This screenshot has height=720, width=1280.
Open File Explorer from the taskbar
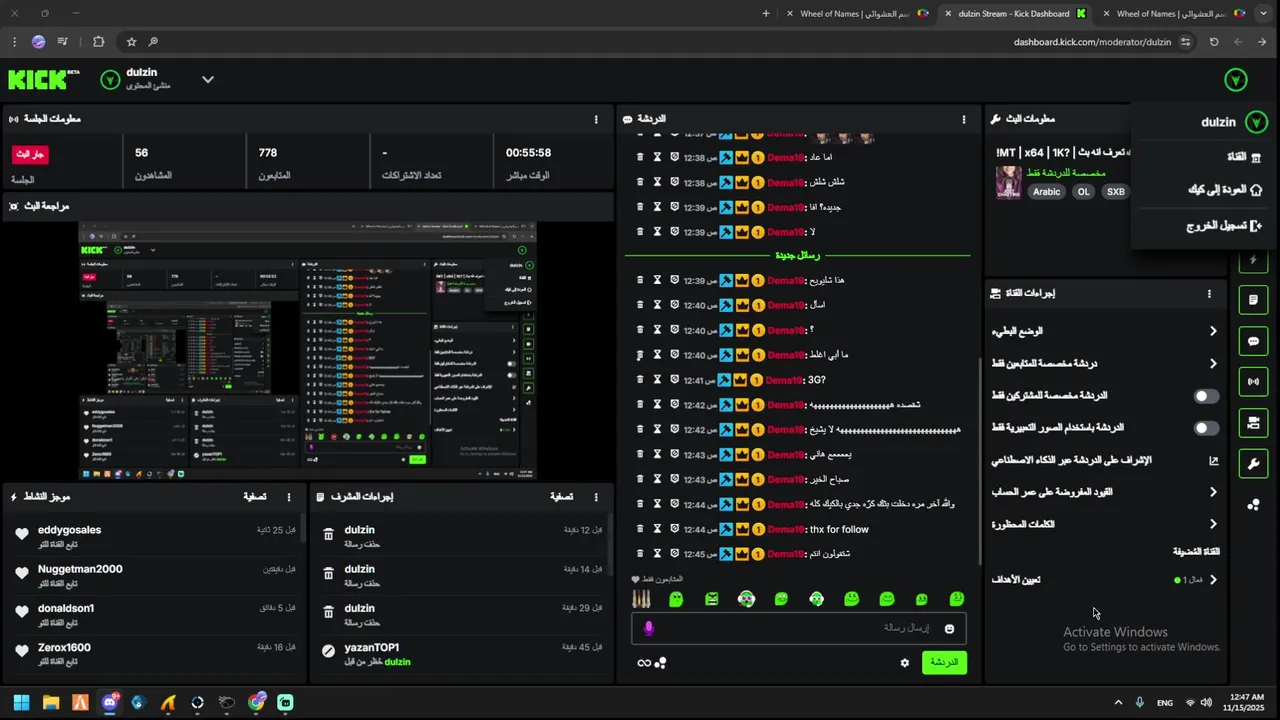click(x=51, y=702)
